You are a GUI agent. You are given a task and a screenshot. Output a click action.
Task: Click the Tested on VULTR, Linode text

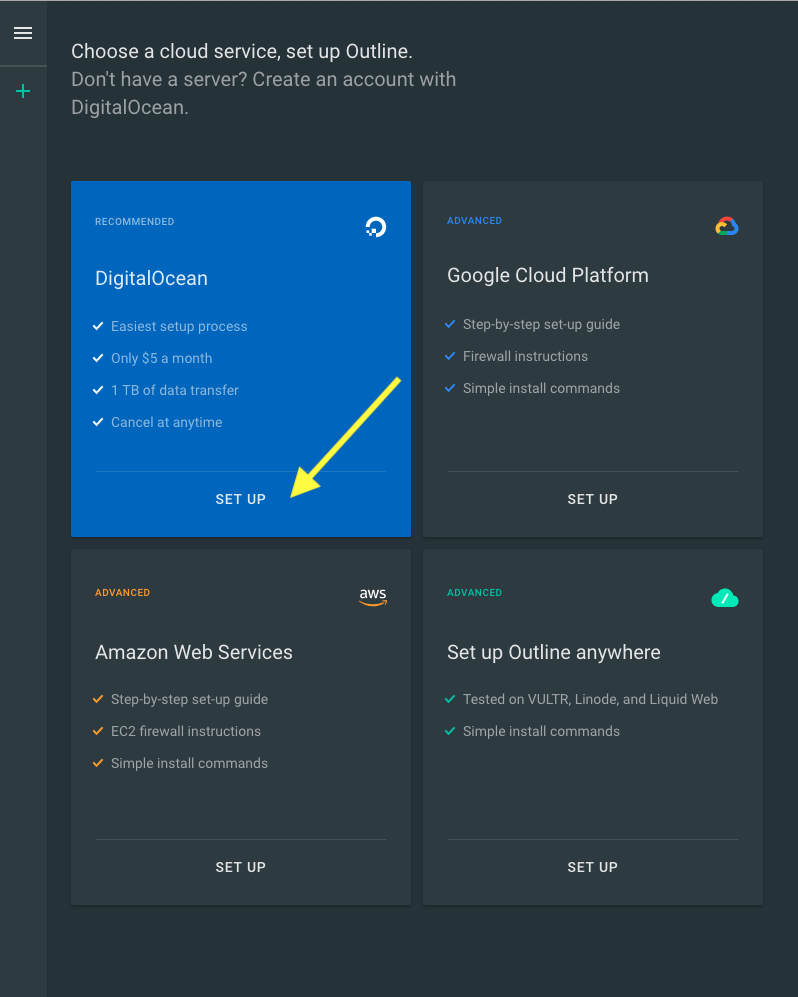pos(590,699)
